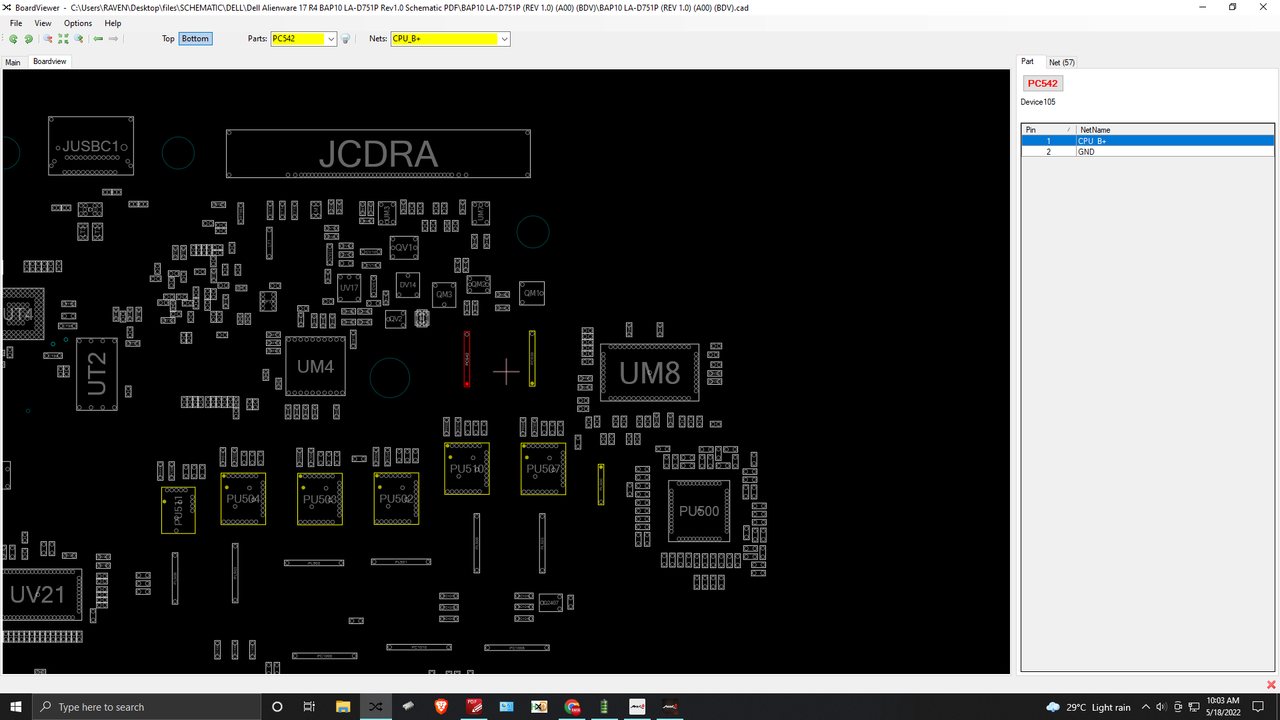Select the PU500 component on the board

tap(699, 511)
